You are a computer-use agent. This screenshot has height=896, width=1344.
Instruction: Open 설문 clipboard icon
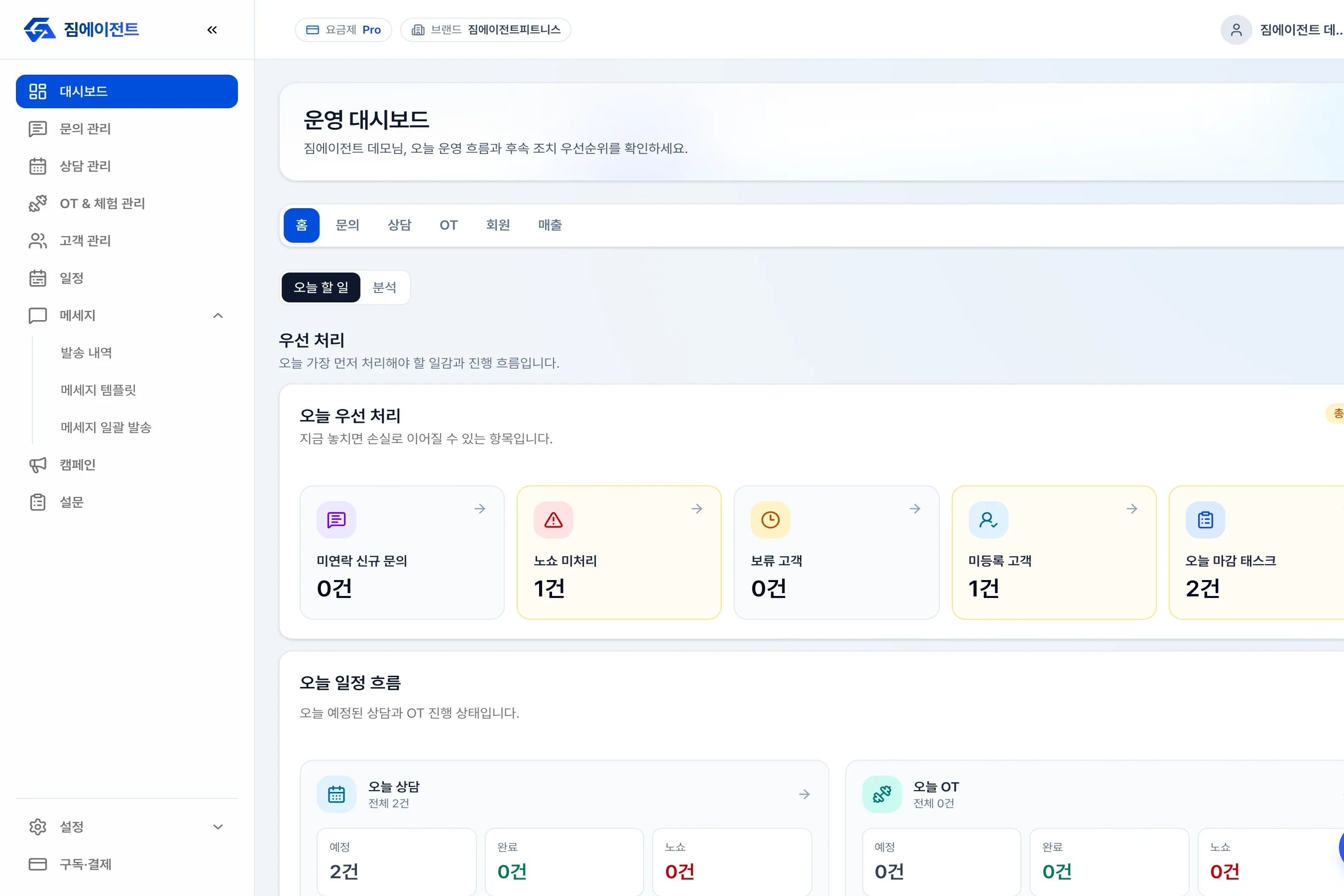pyautogui.click(x=38, y=502)
